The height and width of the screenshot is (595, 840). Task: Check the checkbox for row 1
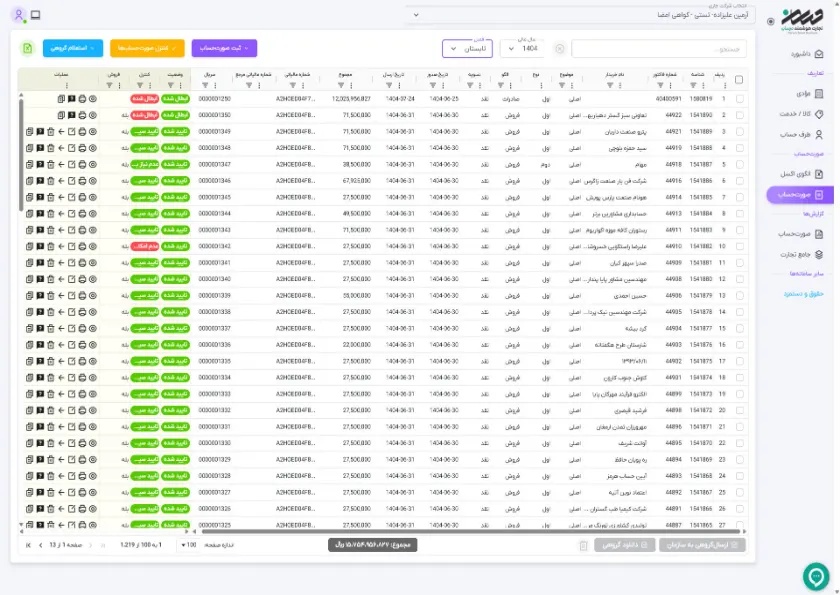pos(739,99)
